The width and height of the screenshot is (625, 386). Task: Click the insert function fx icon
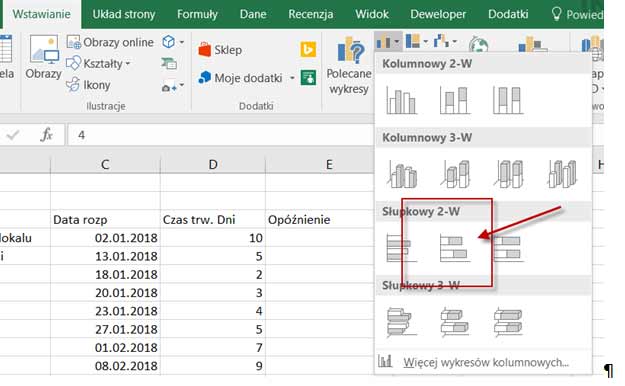[46, 135]
